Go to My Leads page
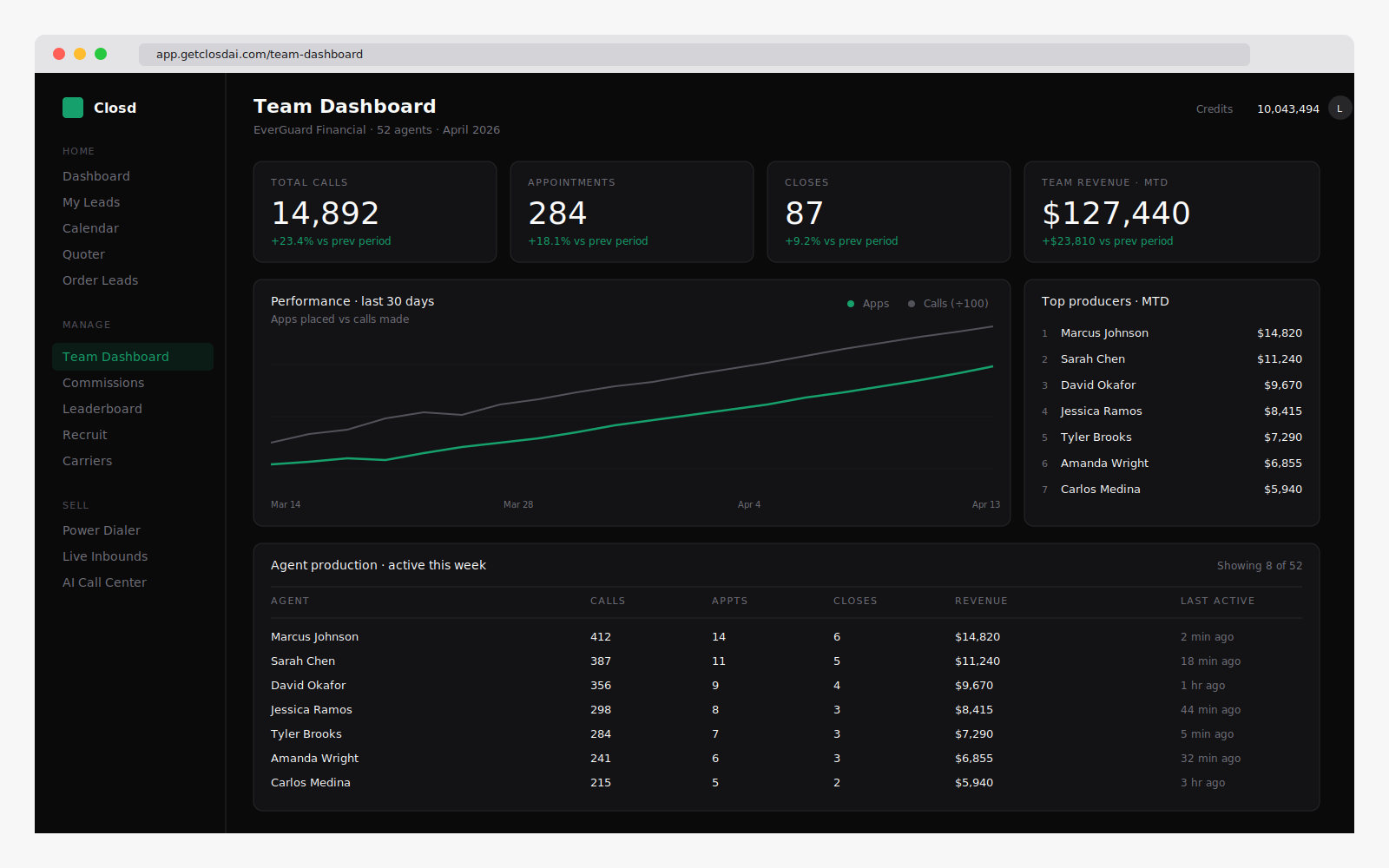This screenshot has height=868, width=1389. tap(91, 202)
